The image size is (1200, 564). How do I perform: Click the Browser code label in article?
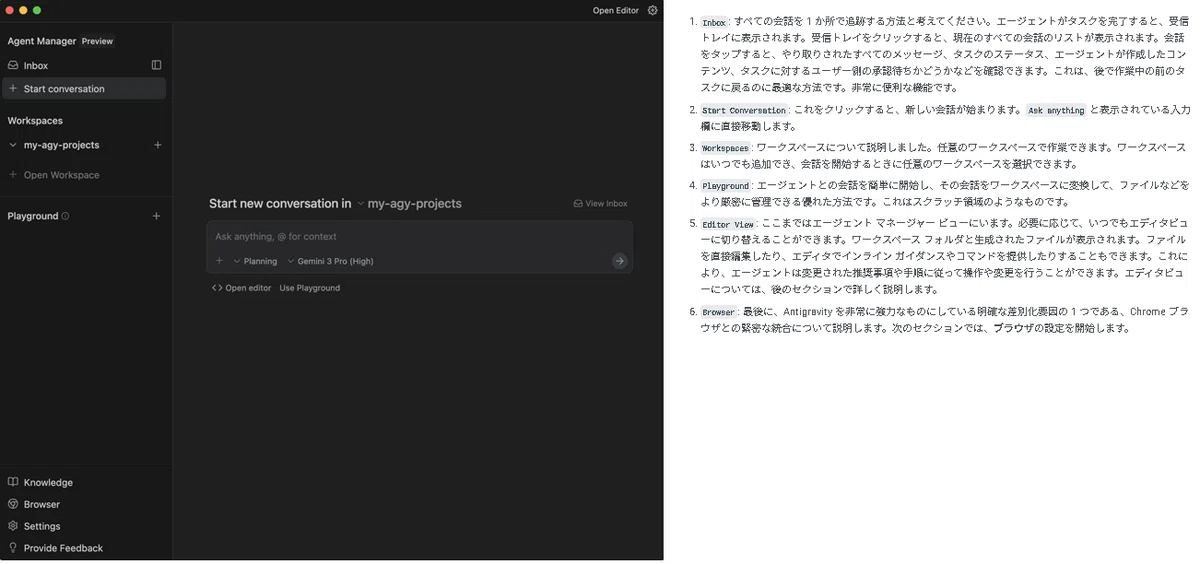[x=718, y=312]
